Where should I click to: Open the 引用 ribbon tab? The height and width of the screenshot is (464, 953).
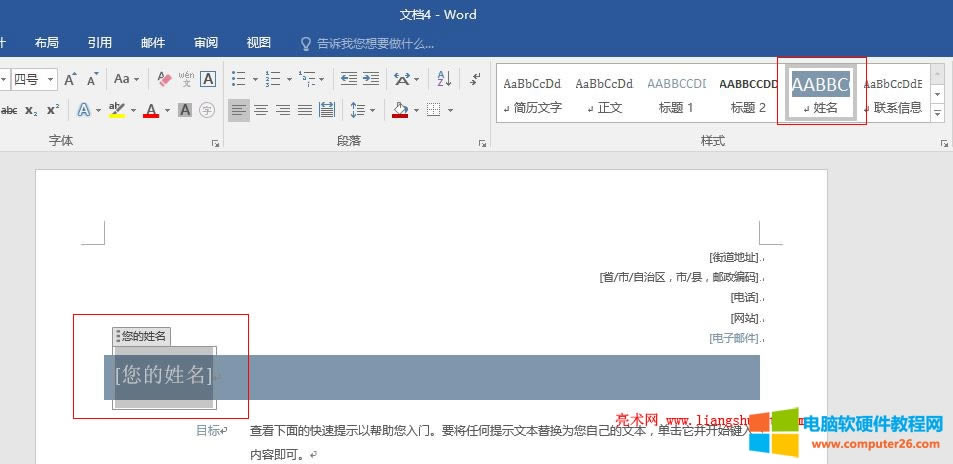pyautogui.click(x=99, y=43)
